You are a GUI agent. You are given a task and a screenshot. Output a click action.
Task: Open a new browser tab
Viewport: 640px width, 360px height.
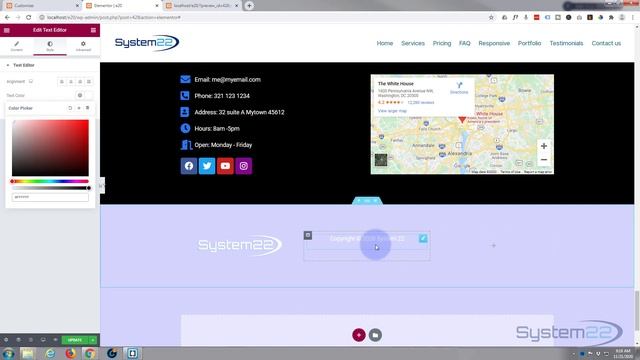coord(249,6)
